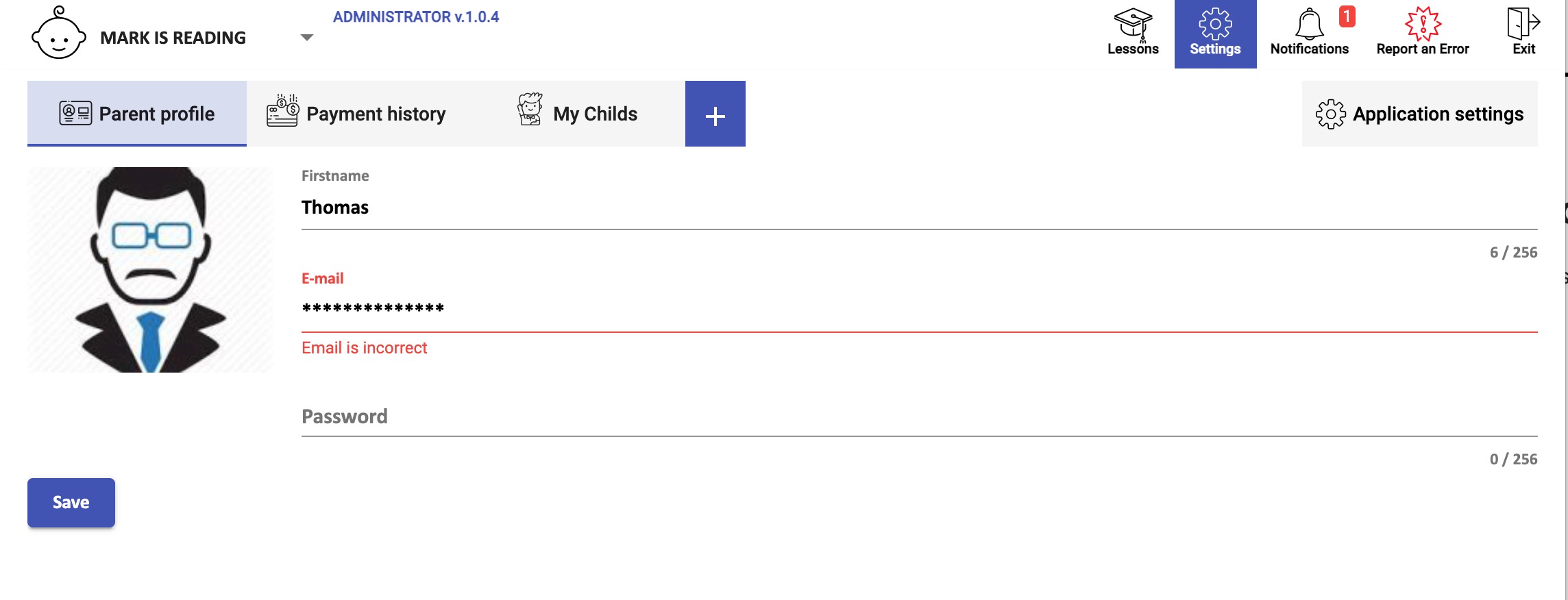
Task: Click into the Password field
Action: [918, 416]
